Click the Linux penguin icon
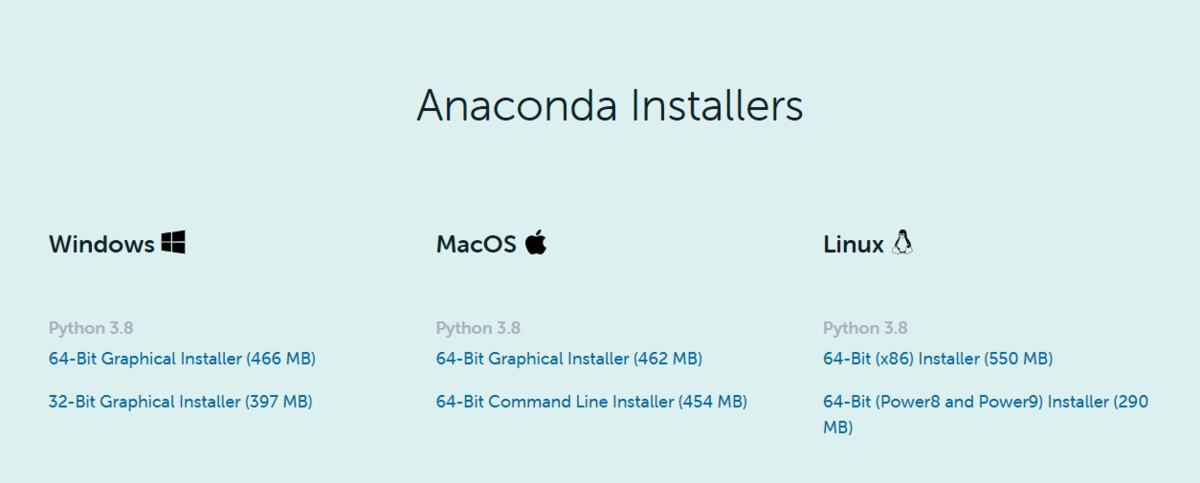 904,242
